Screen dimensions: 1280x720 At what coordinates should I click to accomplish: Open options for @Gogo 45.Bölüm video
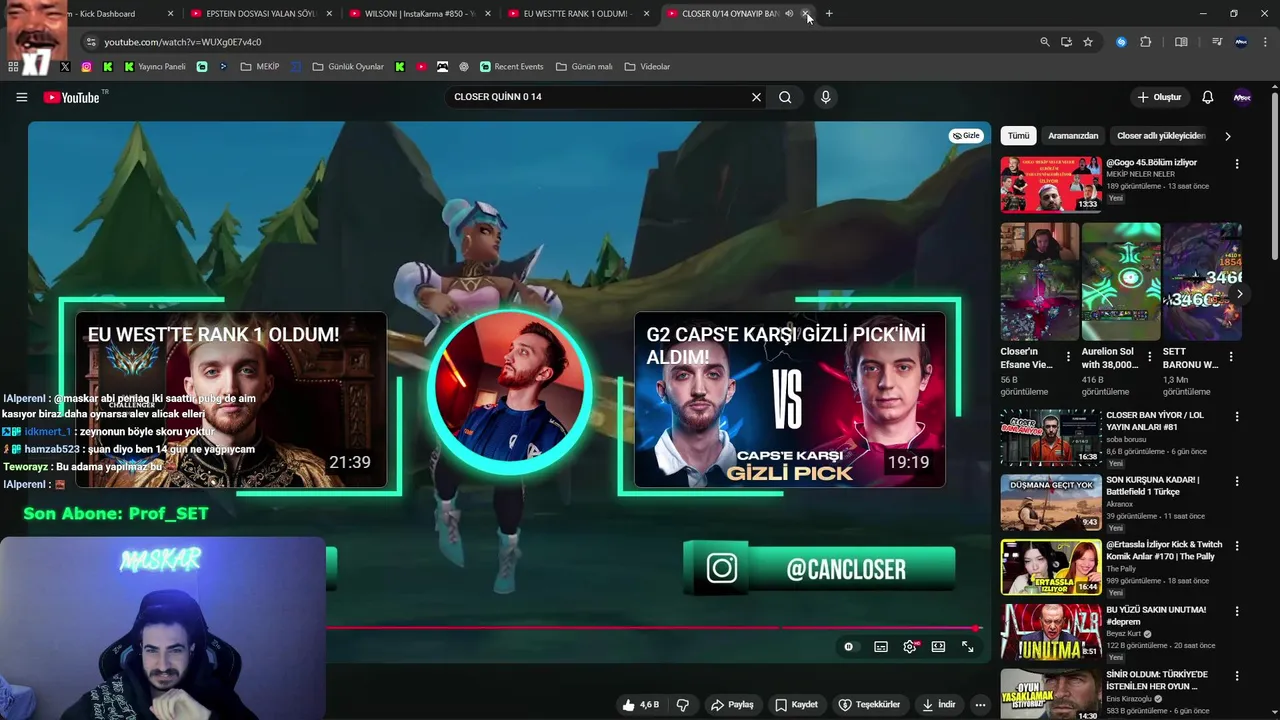(1237, 164)
